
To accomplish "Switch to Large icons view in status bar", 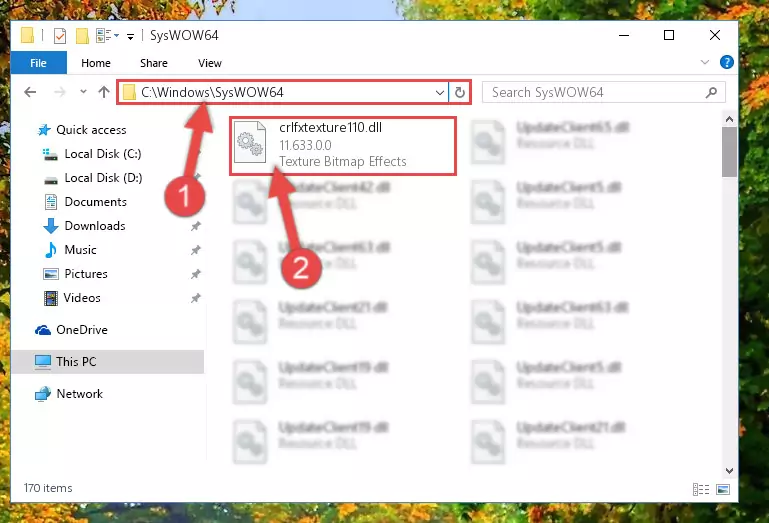I will 723,489.
